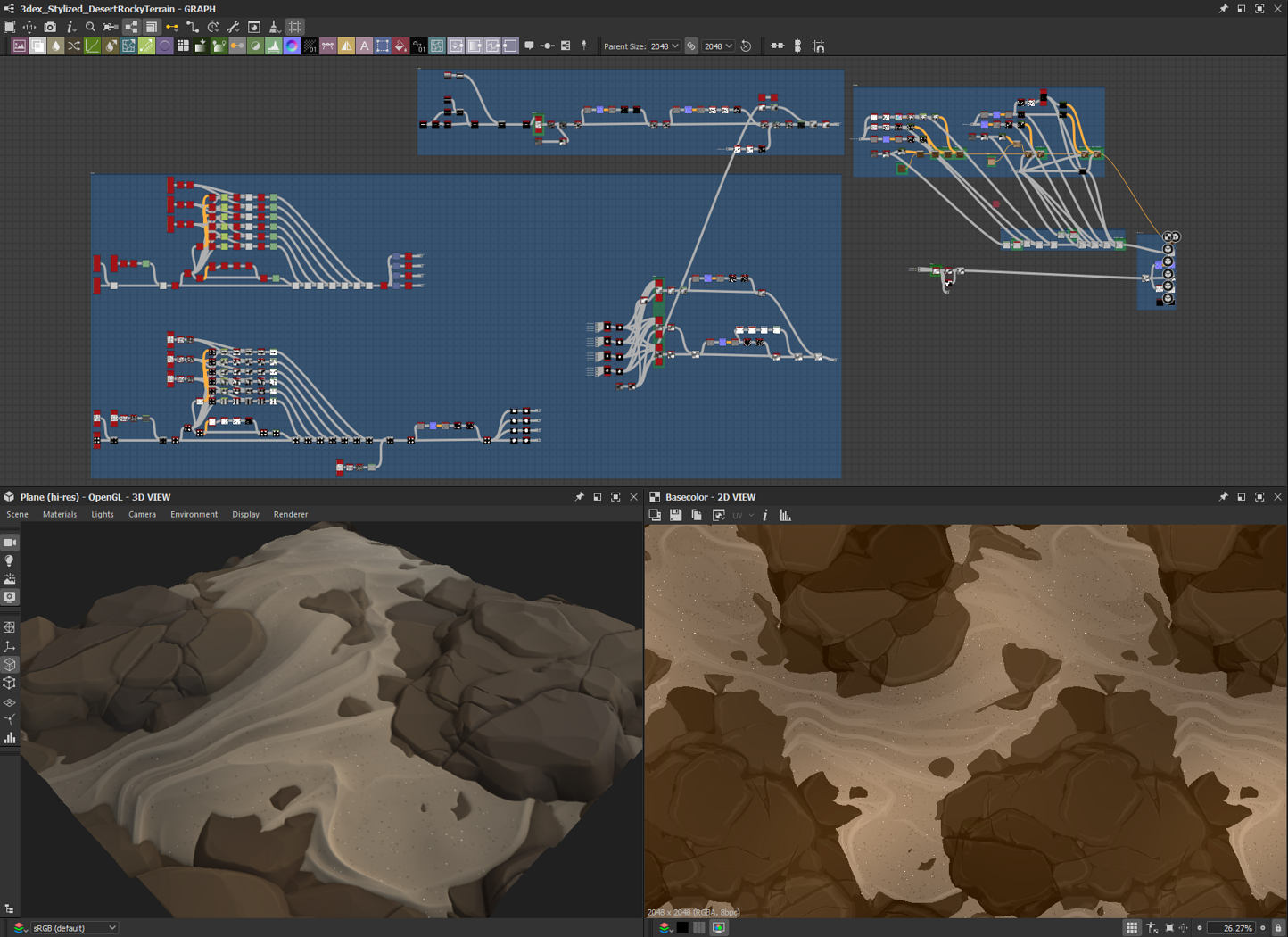Add a Levels node with histogram icon
The width and height of the screenshot is (1288, 937).
[x=274, y=46]
